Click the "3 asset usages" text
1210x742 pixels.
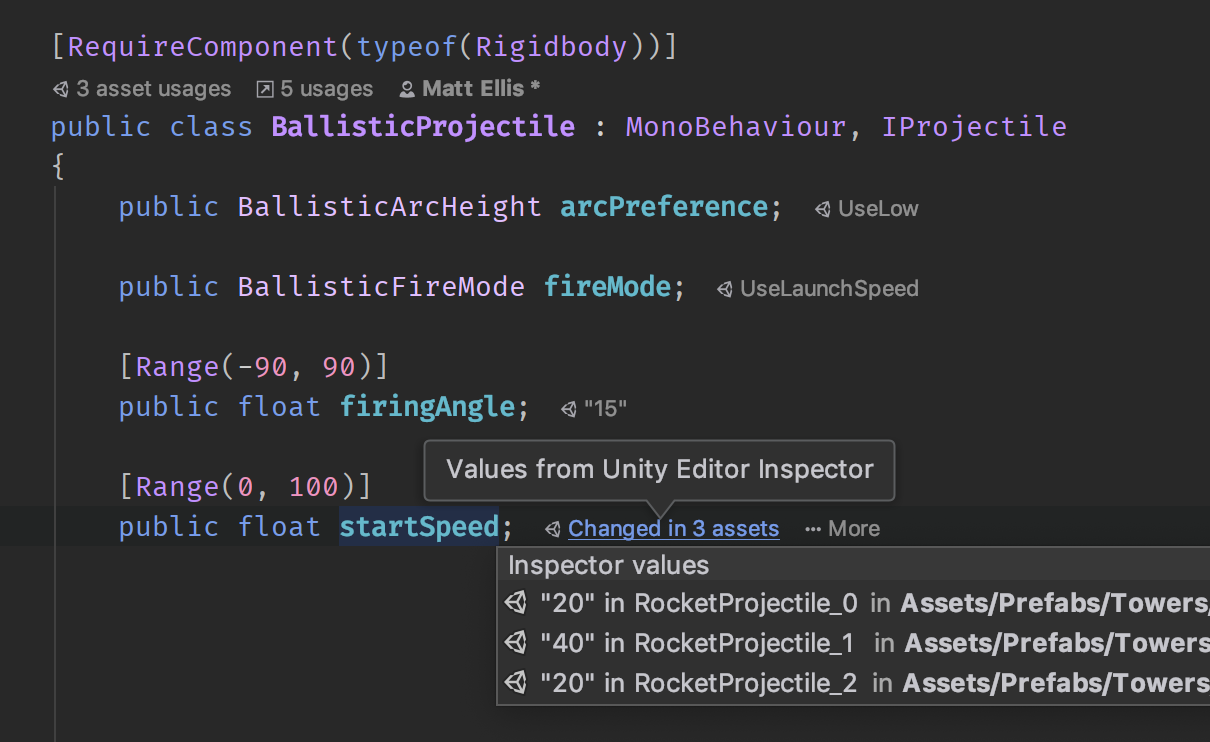(x=153, y=90)
